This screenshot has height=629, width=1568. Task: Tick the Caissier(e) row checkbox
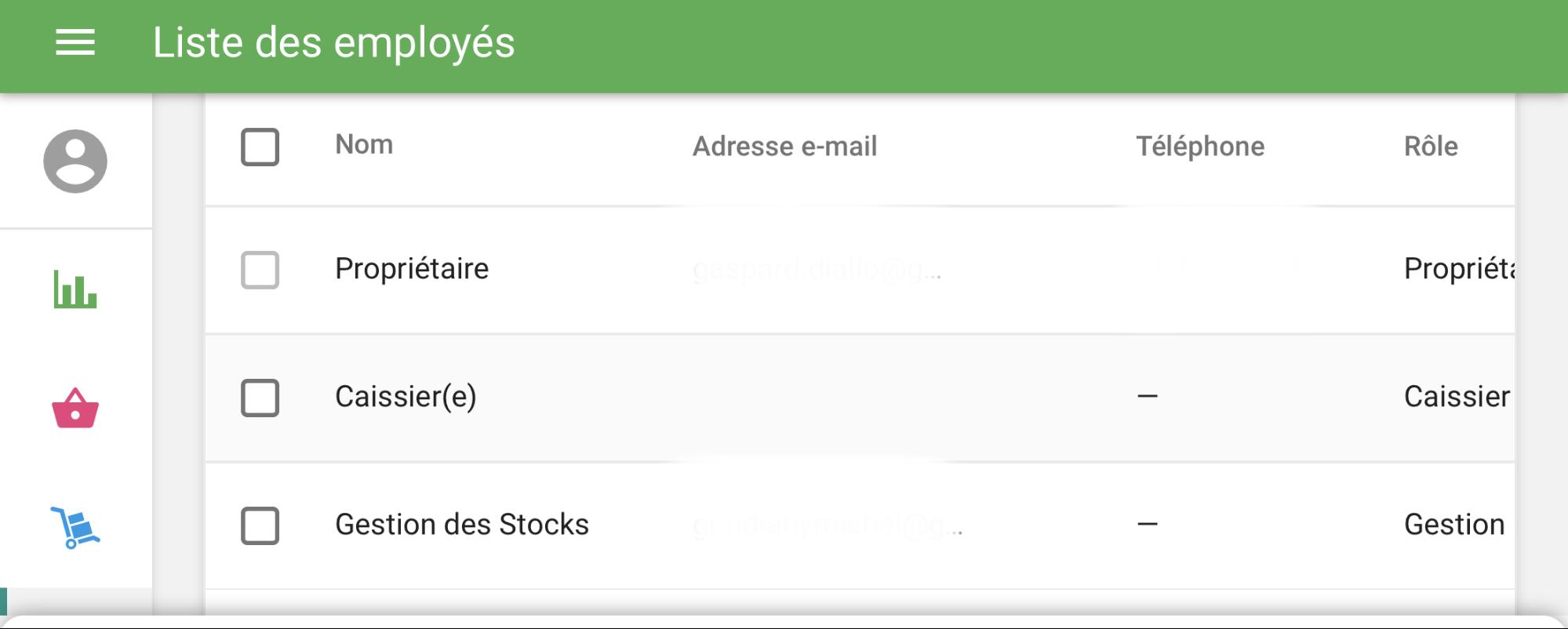tap(260, 398)
